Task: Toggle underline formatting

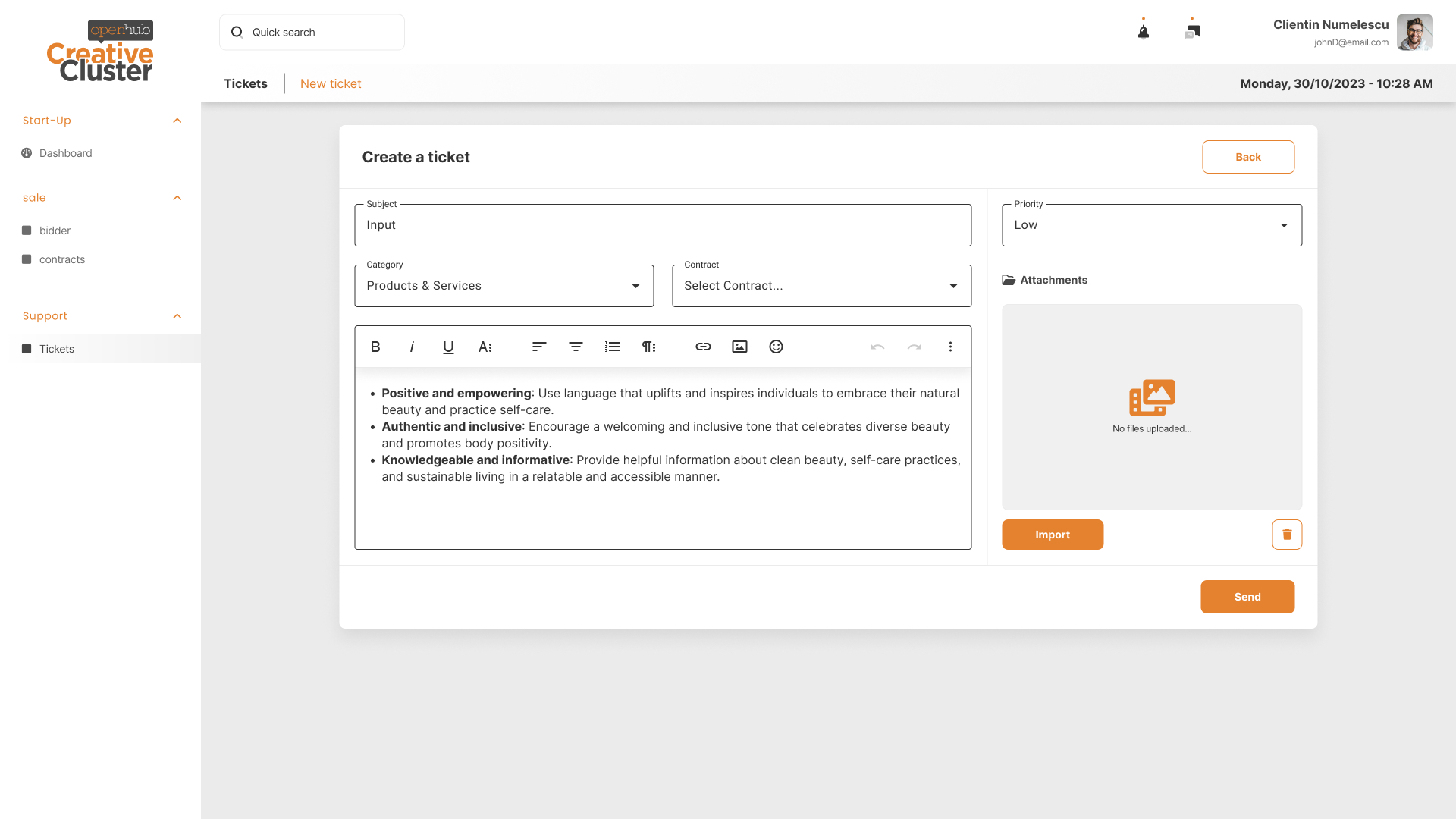Action: tap(448, 347)
